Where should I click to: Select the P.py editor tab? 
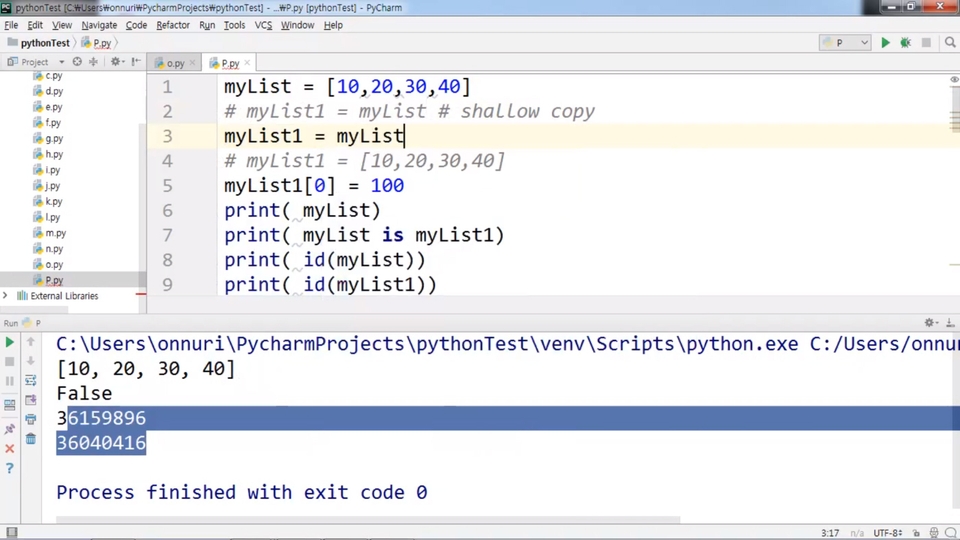[x=227, y=63]
